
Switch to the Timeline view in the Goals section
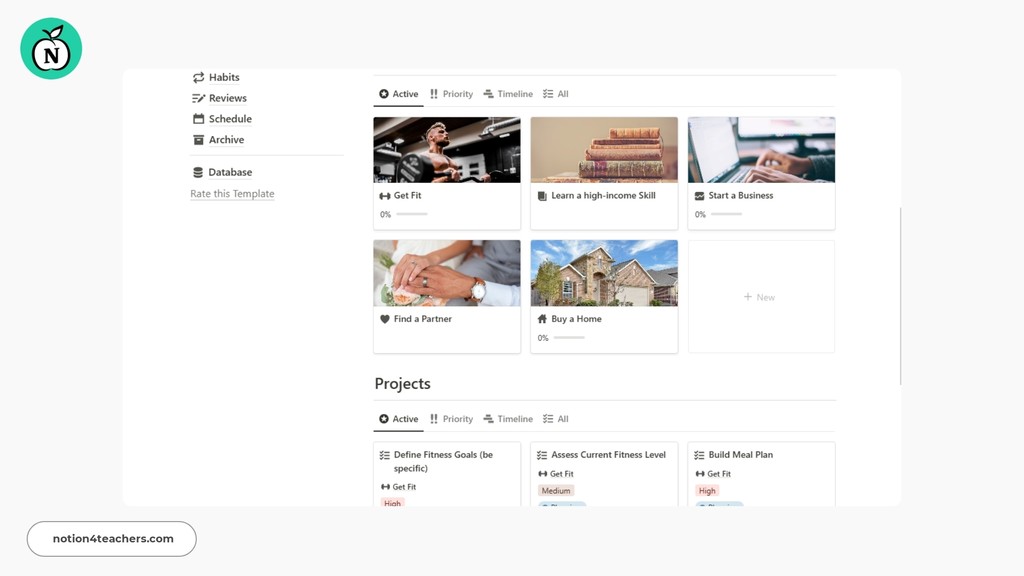pos(515,93)
